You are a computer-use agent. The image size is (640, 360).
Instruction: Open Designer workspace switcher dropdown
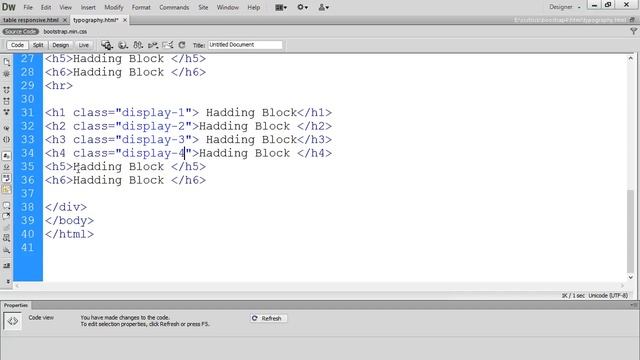pyautogui.click(x=565, y=7)
